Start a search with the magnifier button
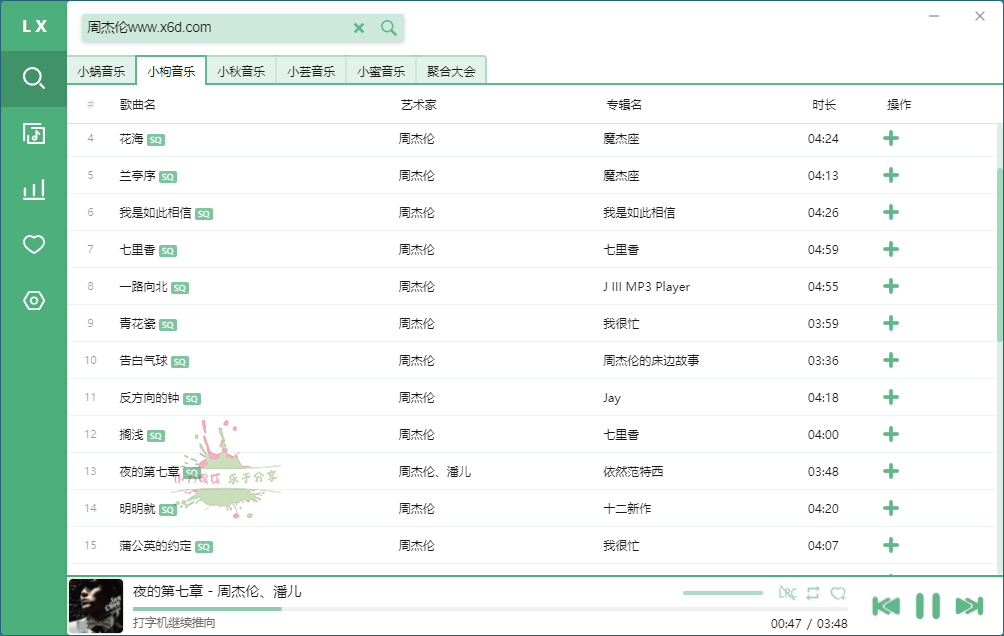This screenshot has width=1004, height=636. click(388, 28)
